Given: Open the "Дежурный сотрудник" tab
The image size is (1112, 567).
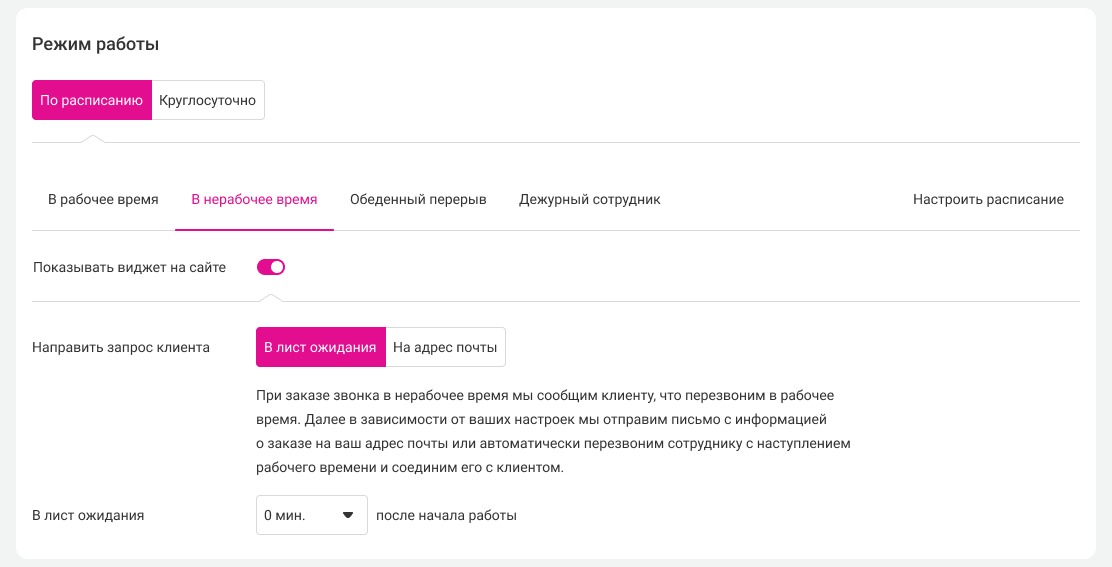Looking at the screenshot, I should click(589, 200).
